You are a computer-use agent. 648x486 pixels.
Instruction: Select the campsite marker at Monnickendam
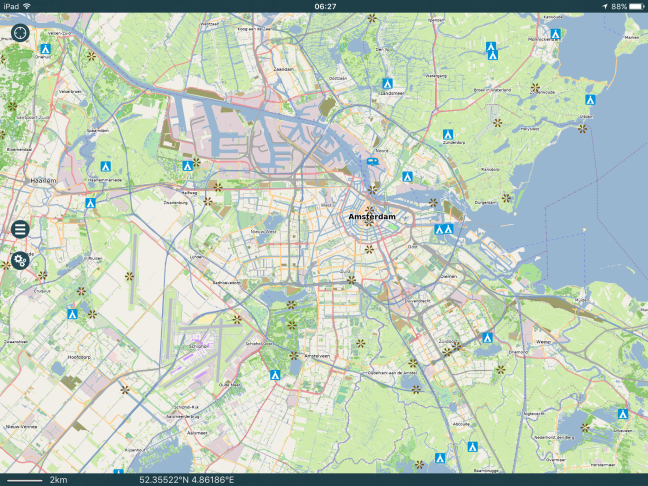click(x=554, y=33)
